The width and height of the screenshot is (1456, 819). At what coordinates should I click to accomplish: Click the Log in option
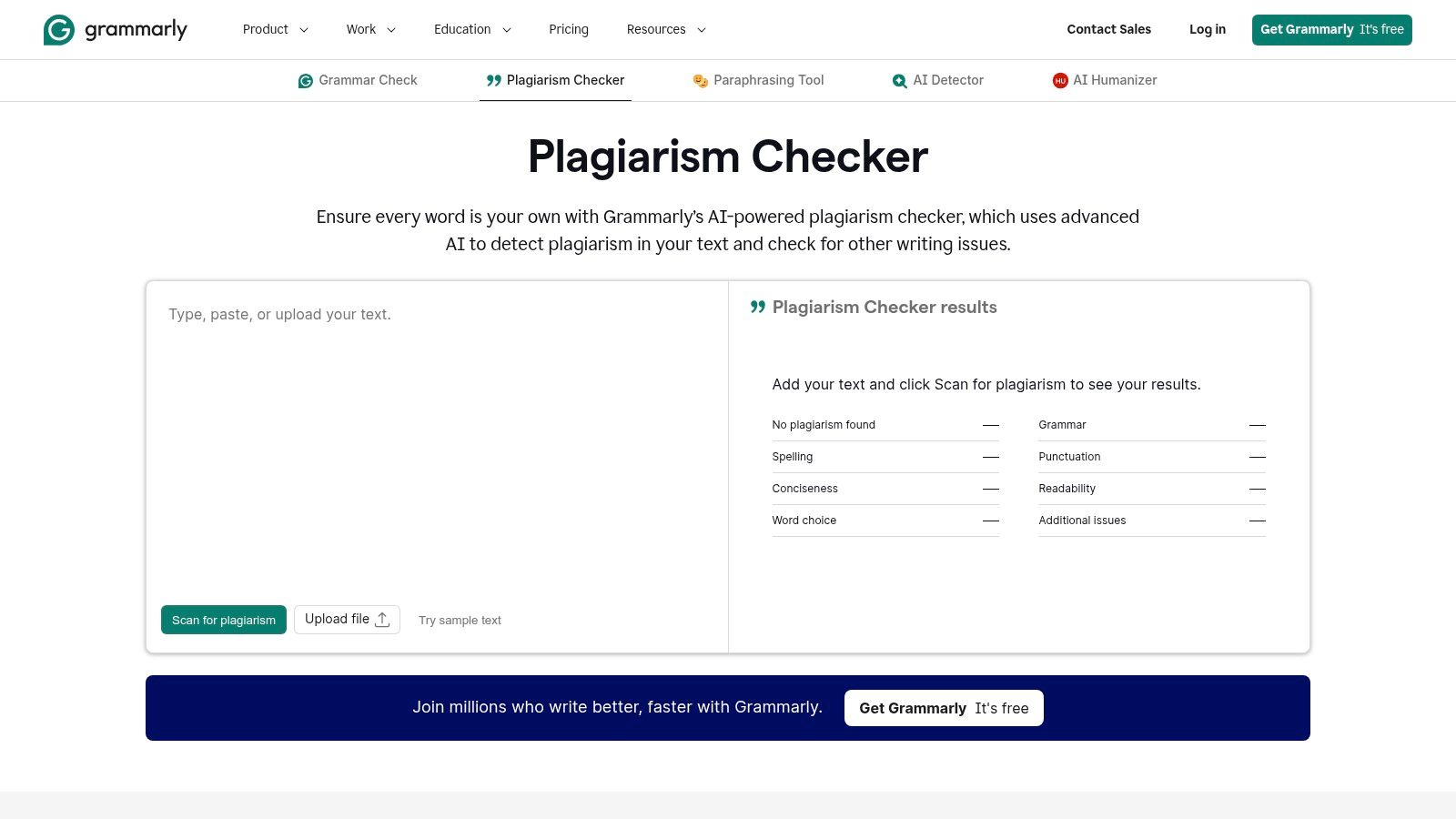[x=1207, y=29]
